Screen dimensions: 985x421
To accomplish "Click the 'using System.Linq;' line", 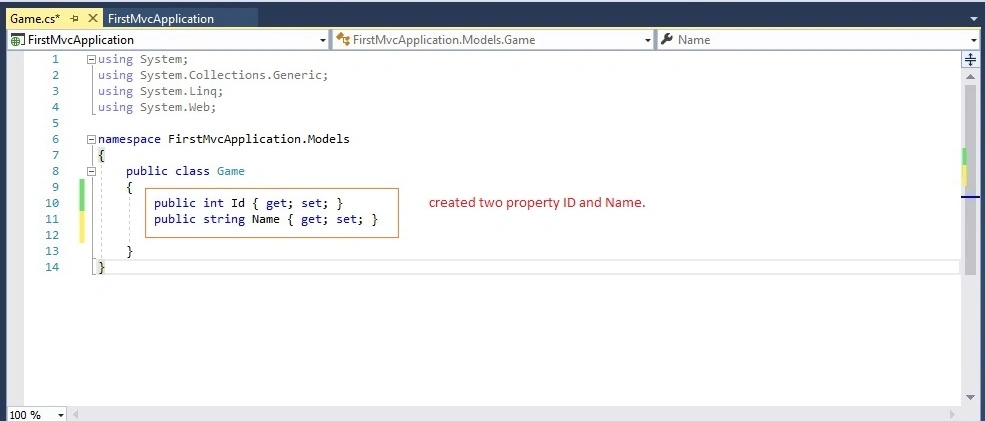I will [160, 91].
